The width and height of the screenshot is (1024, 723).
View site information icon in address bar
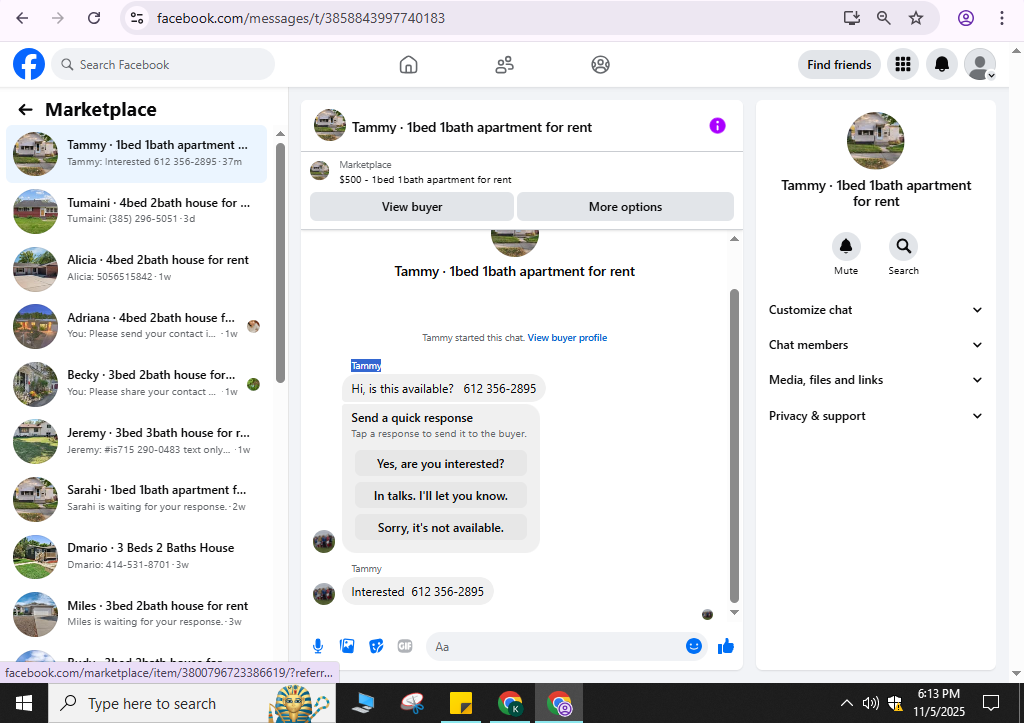tap(136, 18)
